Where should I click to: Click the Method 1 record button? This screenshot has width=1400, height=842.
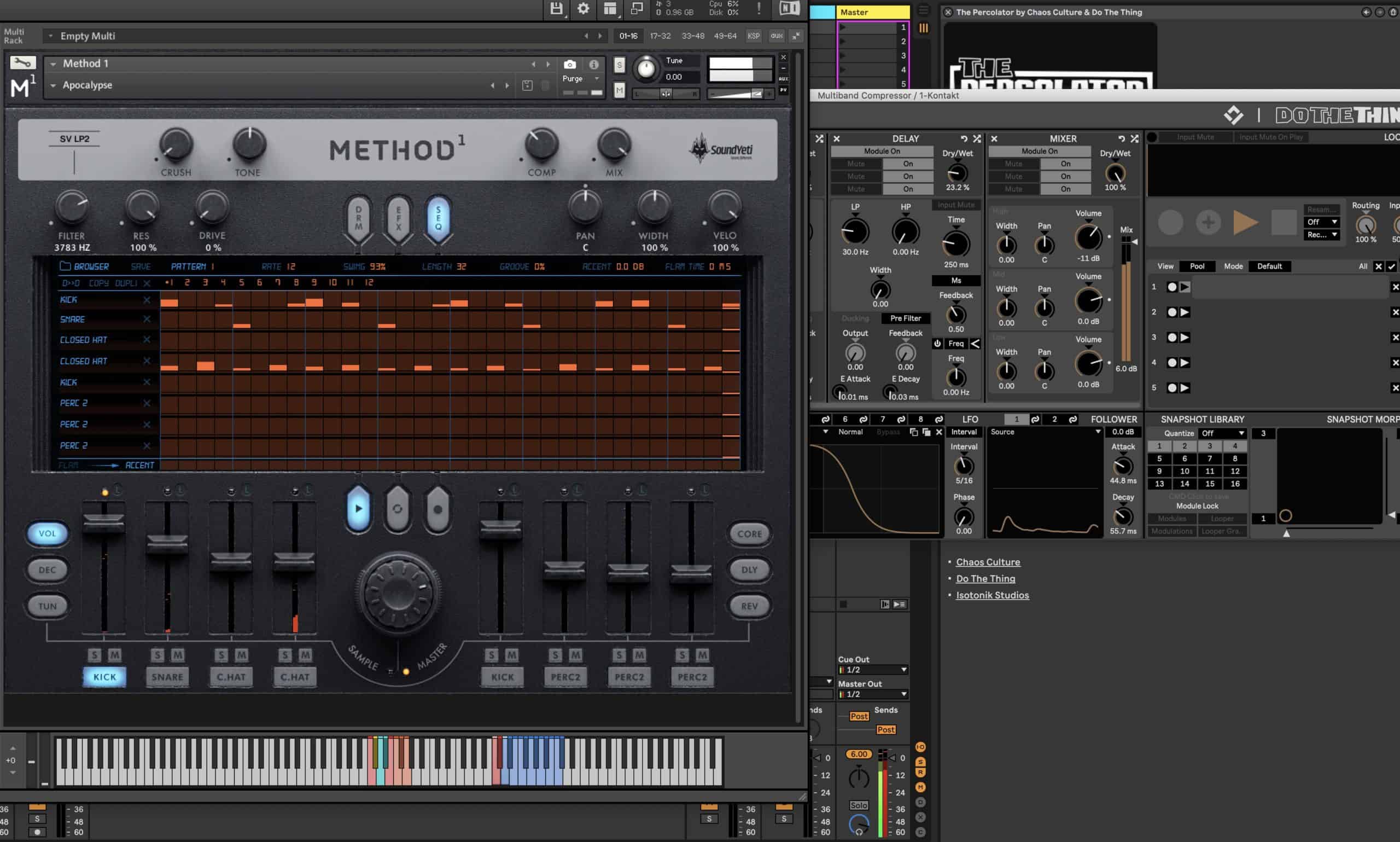coord(437,509)
